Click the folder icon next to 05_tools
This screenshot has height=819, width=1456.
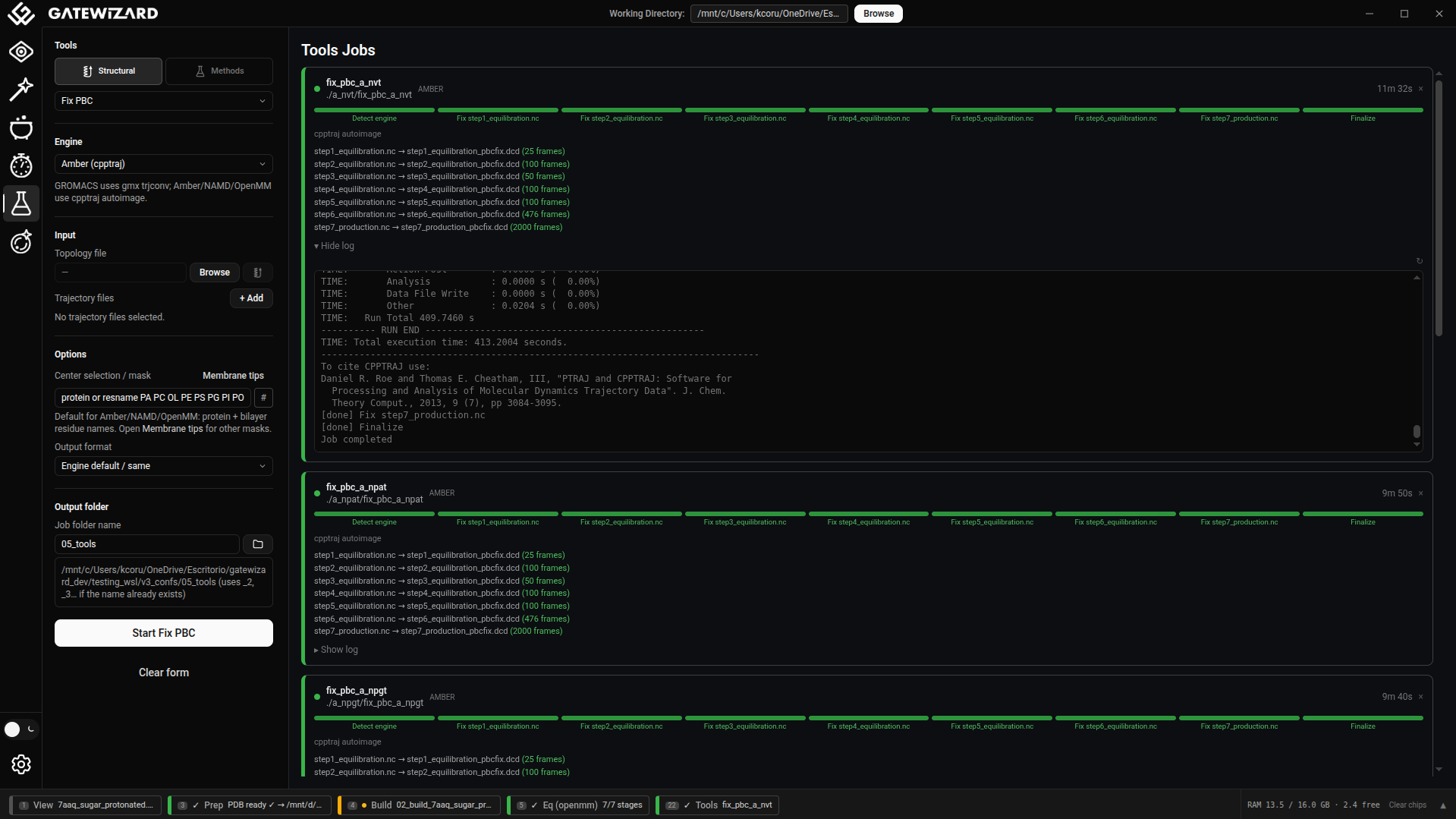(258, 544)
